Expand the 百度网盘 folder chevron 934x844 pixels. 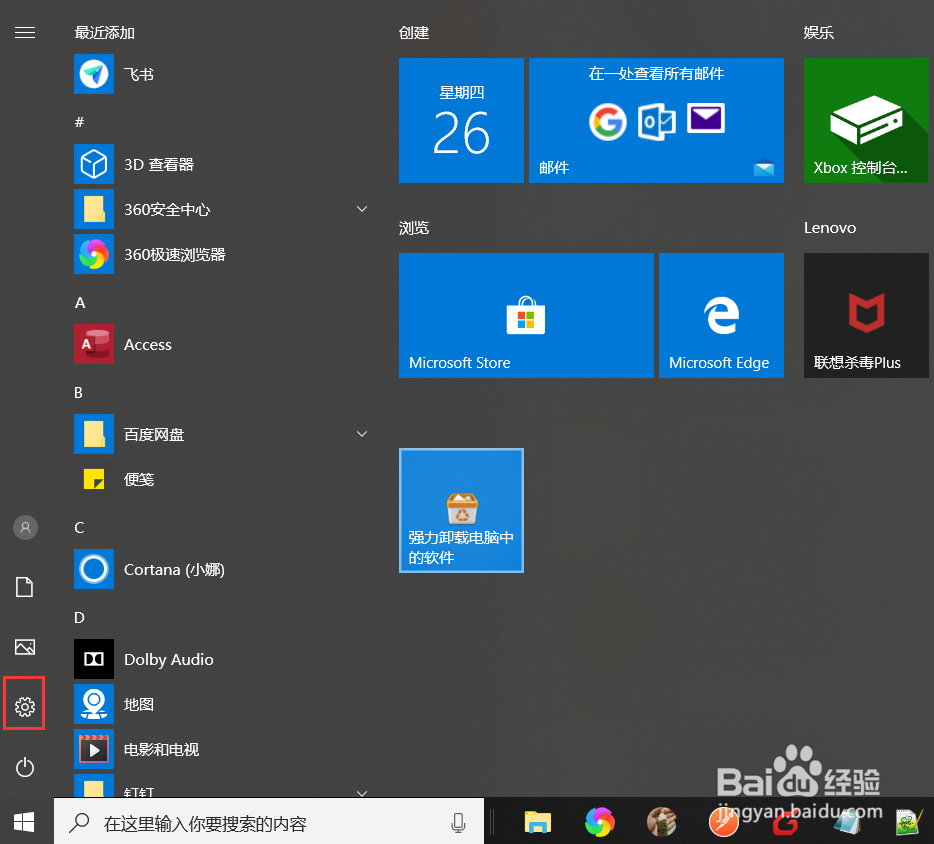(361, 434)
